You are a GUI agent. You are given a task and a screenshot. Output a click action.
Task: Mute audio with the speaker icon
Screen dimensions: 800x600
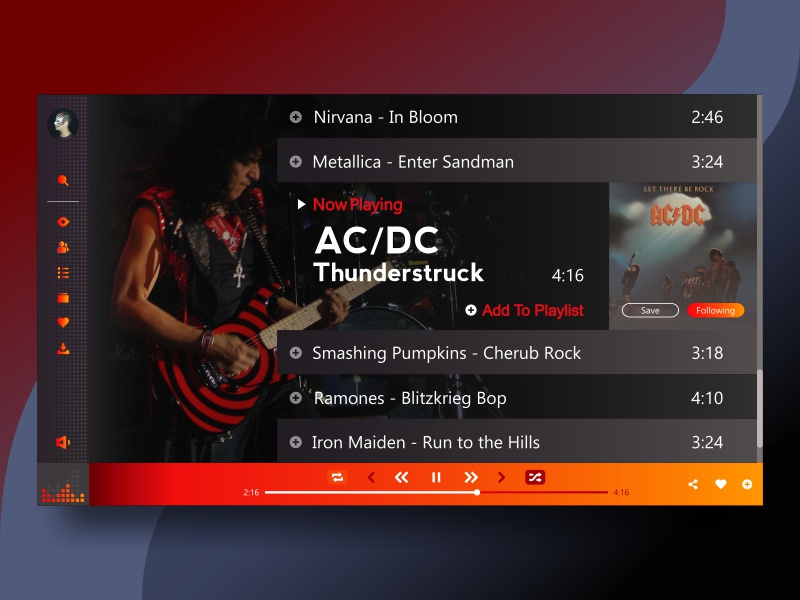[63, 442]
